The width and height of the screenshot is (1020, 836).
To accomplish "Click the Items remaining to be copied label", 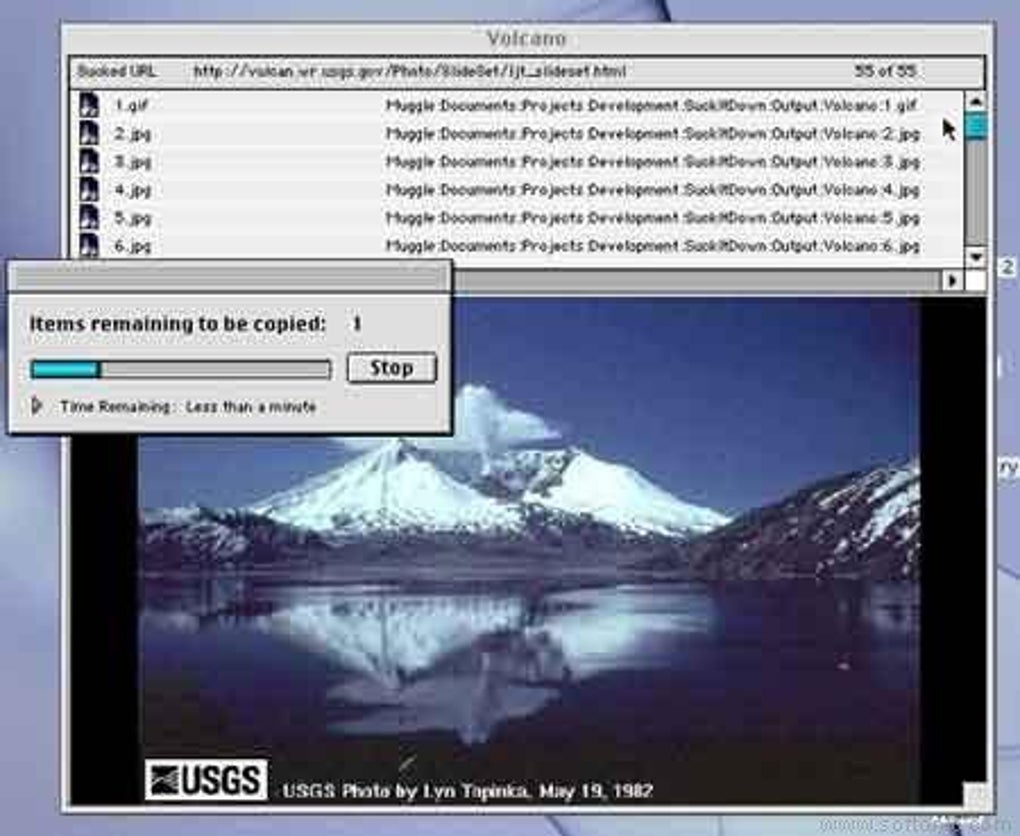I will pyautogui.click(x=178, y=323).
